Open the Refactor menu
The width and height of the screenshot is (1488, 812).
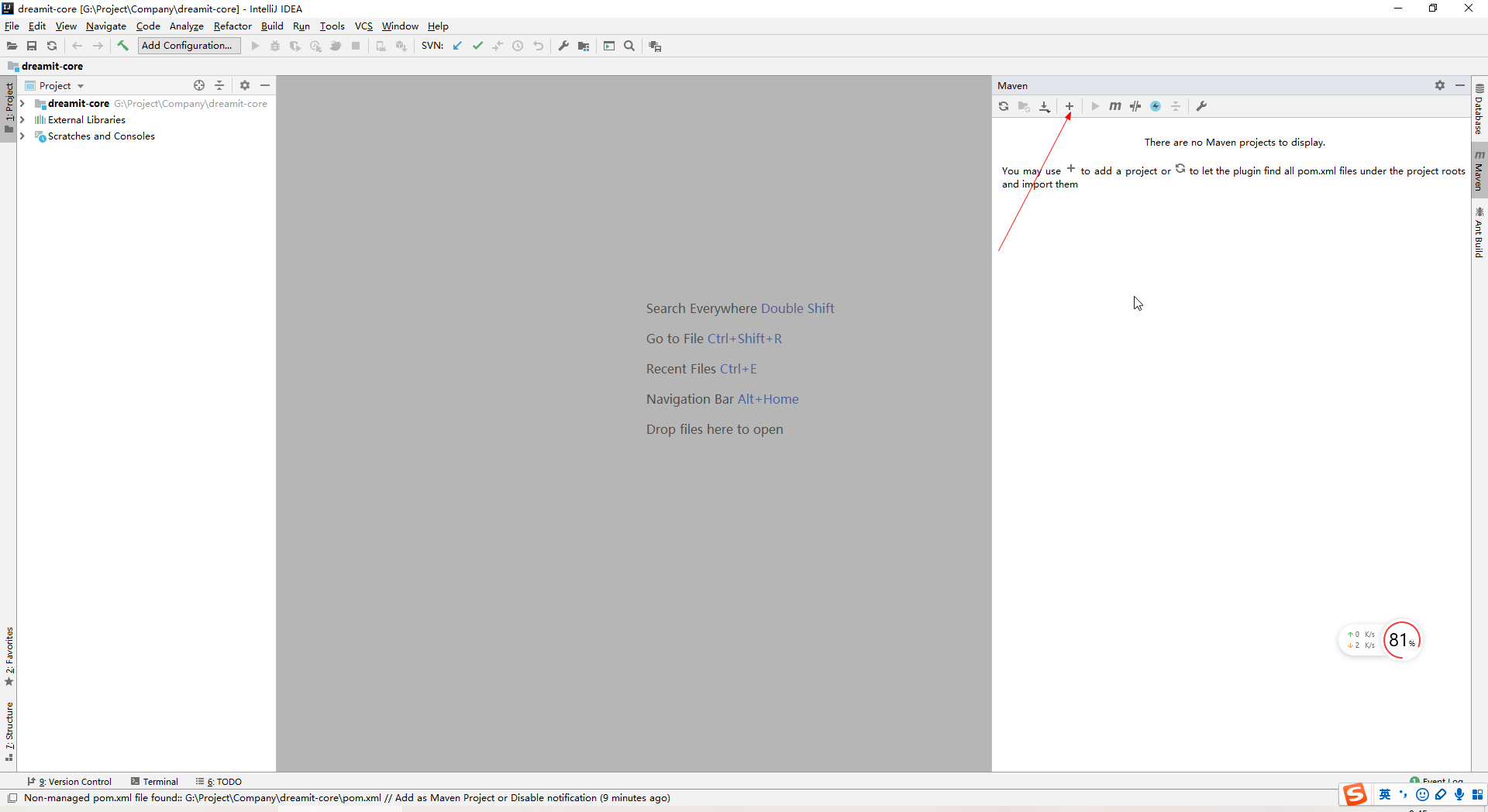pos(232,26)
